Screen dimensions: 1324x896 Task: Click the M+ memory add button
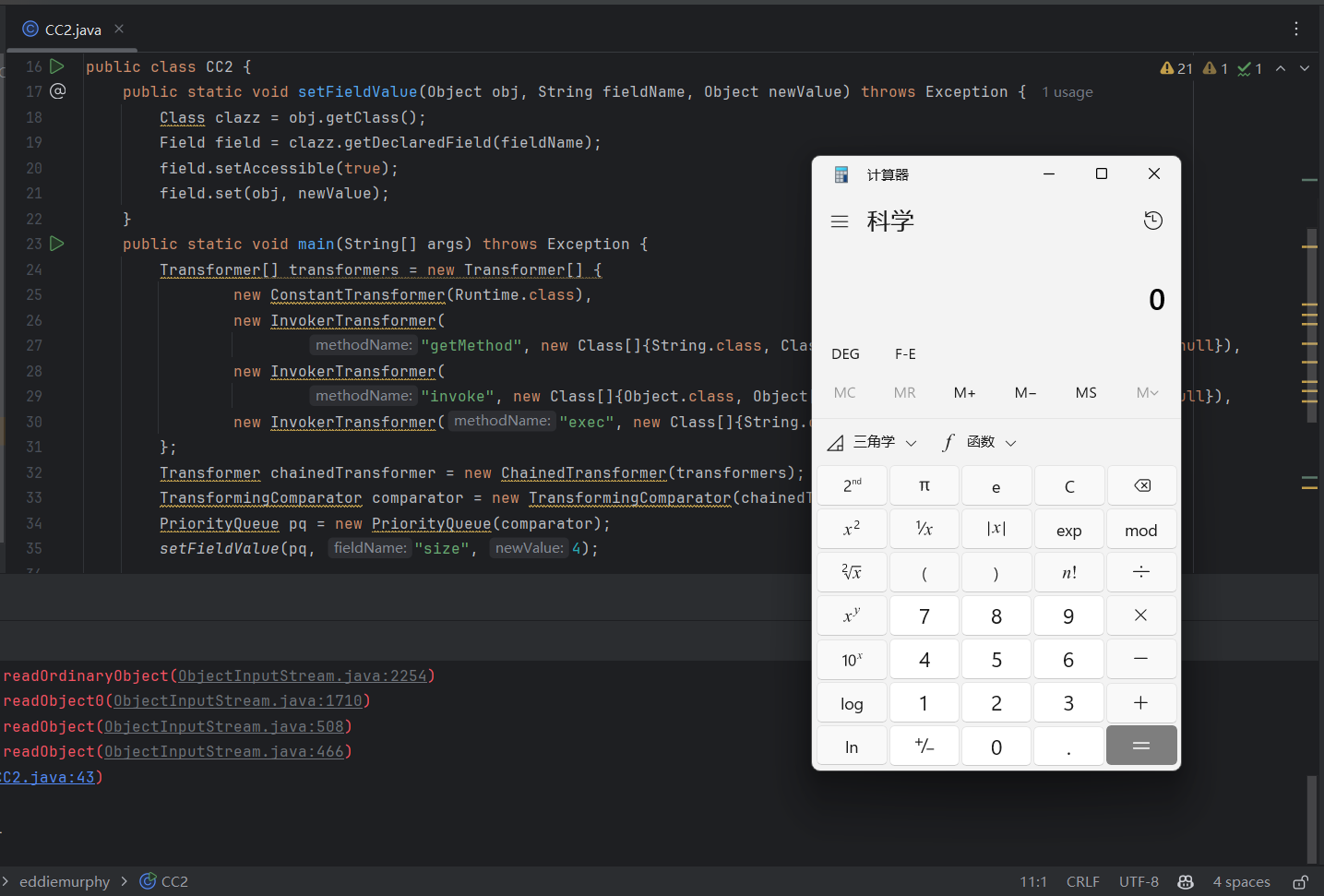coord(965,393)
